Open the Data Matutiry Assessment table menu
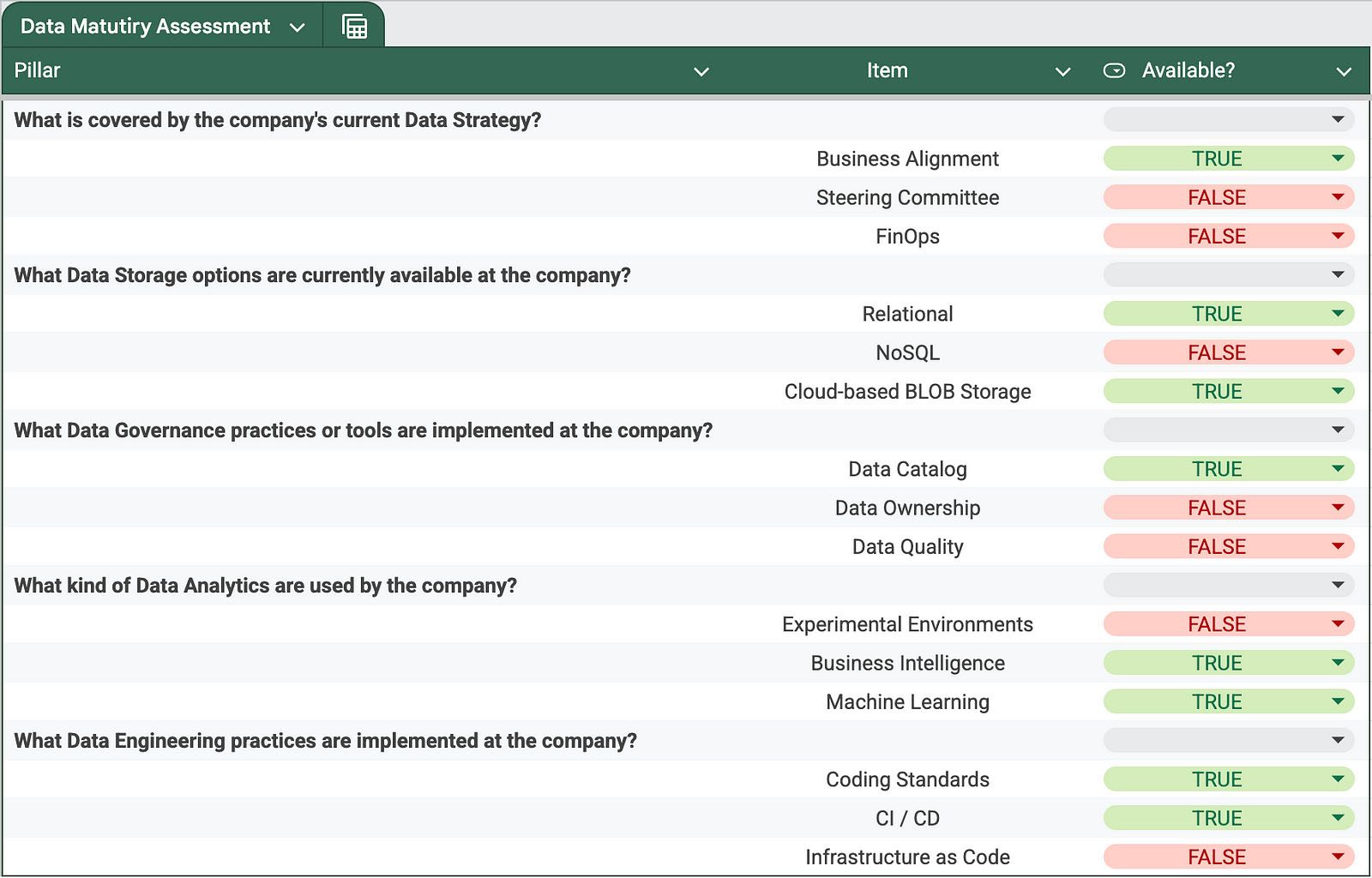 tap(298, 27)
